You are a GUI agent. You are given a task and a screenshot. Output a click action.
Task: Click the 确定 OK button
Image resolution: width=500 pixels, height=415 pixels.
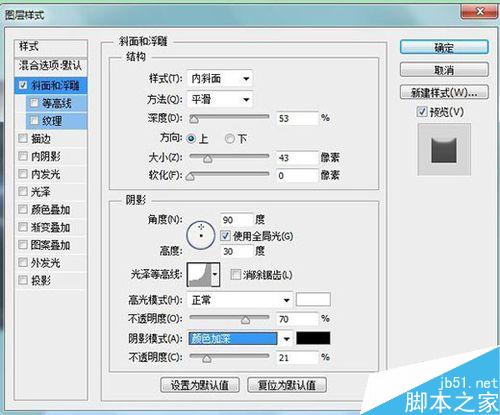444,48
